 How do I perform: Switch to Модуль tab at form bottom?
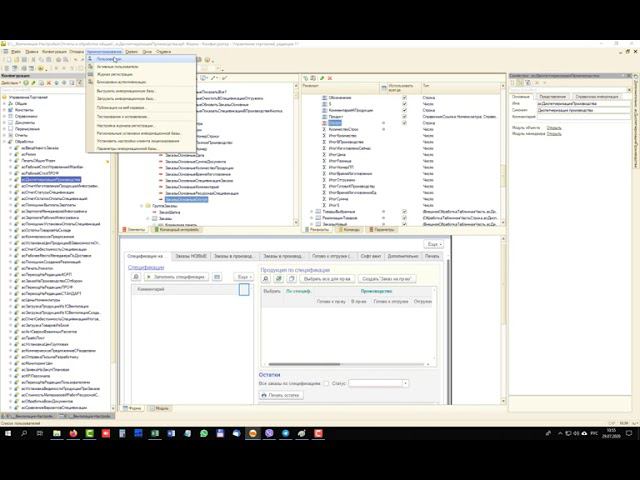pyautogui.click(x=159, y=408)
